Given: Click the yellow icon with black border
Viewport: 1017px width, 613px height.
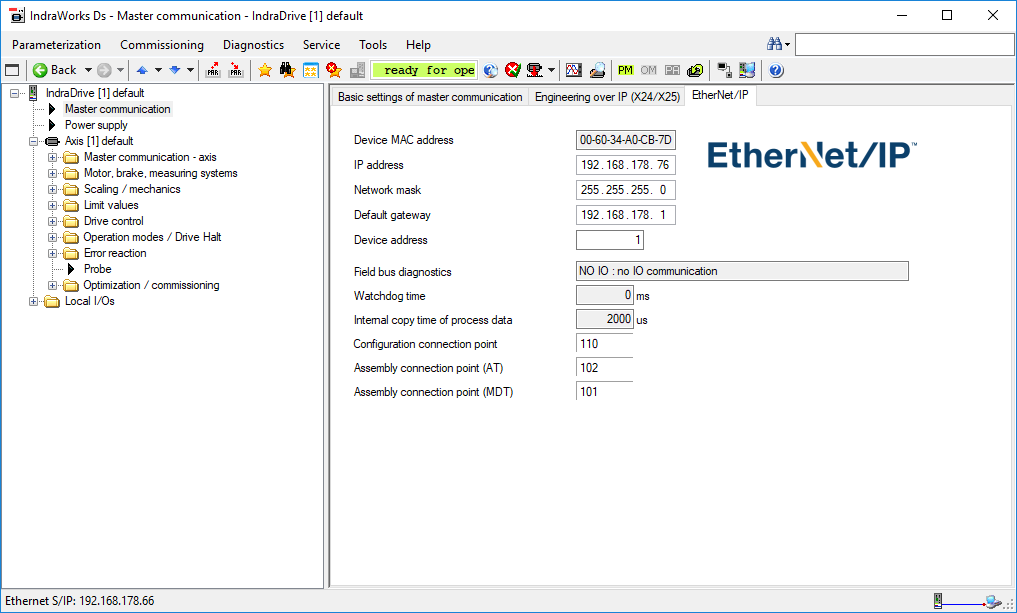Looking at the screenshot, I should click(695, 70).
